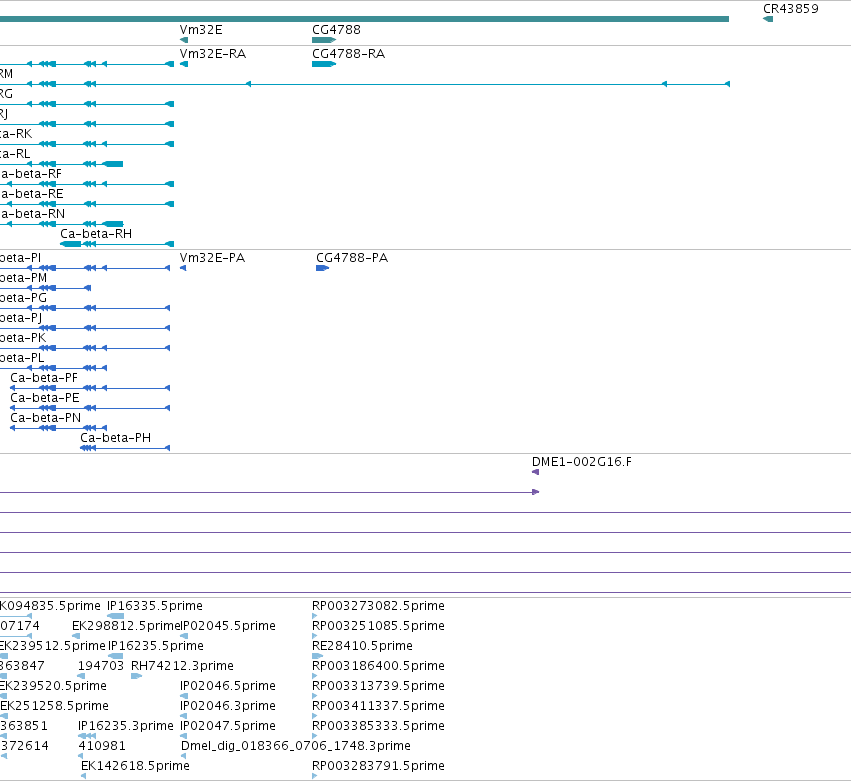Click the RH74212.3prime label
Image resolution: width=851 pixels, height=781 pixels.
(182, 666)
